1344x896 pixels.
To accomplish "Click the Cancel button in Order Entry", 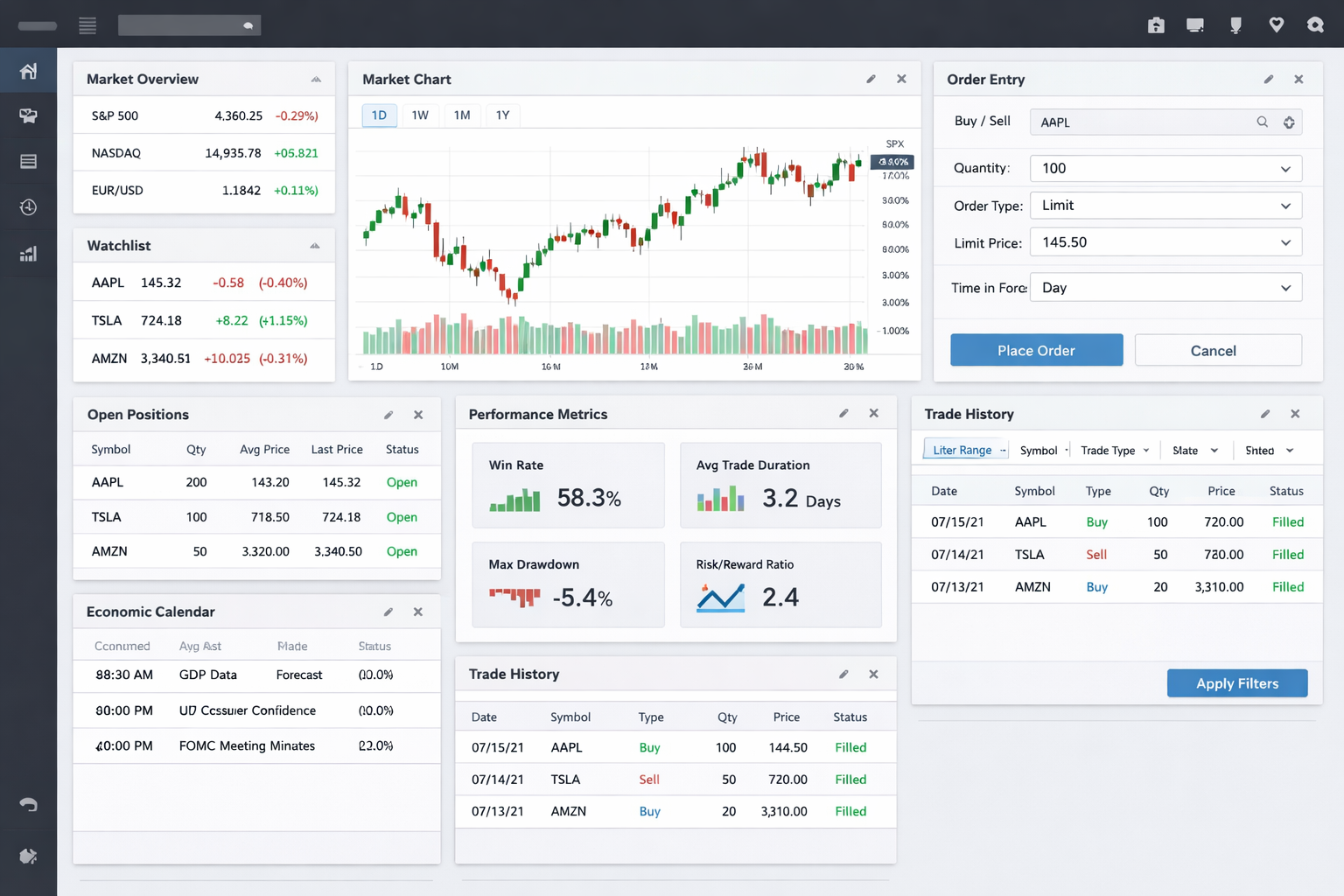I will [x=1217, y=351].
